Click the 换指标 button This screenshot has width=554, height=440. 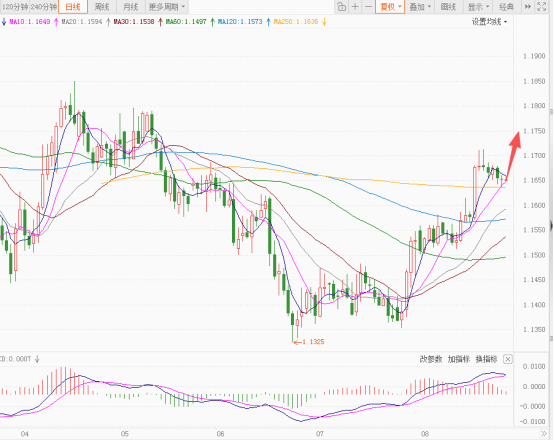(486, 359)
